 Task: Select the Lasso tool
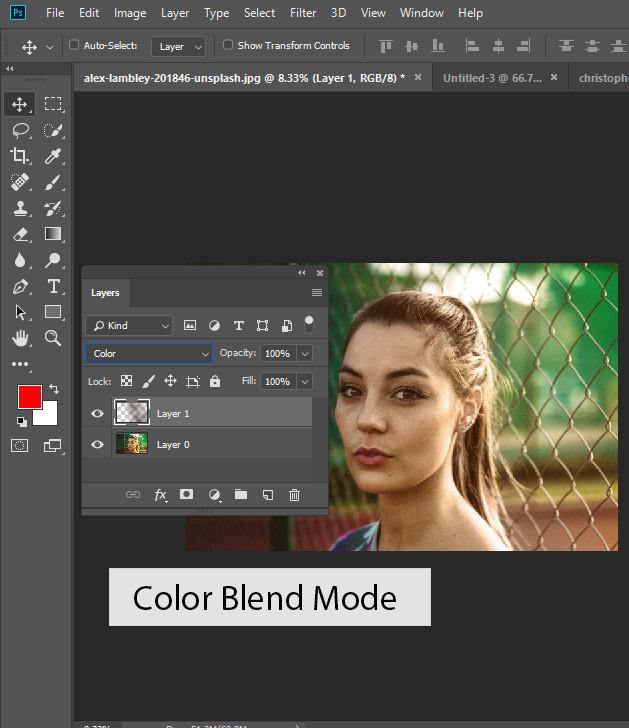(x=19, y=130)
